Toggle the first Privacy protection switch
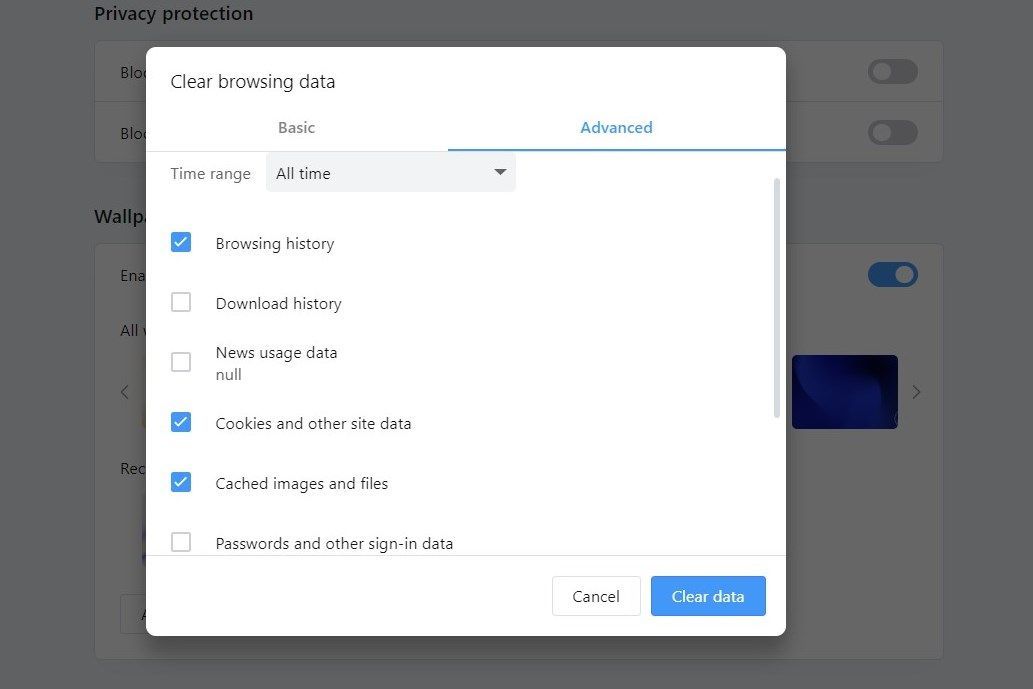The height and width of the screenshot is (689, 1033). [x=892, y=72]
